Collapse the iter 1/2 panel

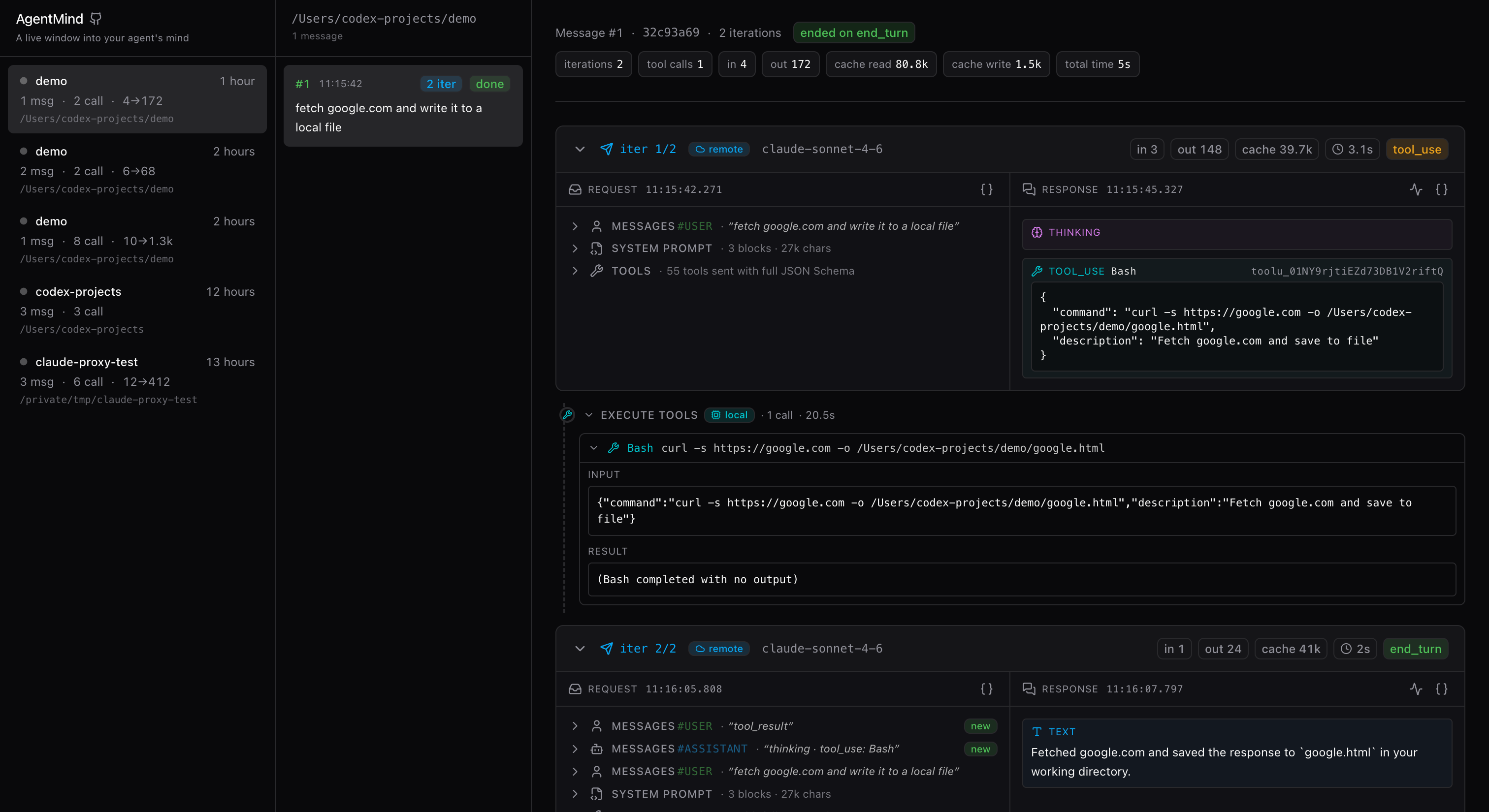[x=580, y=149]
